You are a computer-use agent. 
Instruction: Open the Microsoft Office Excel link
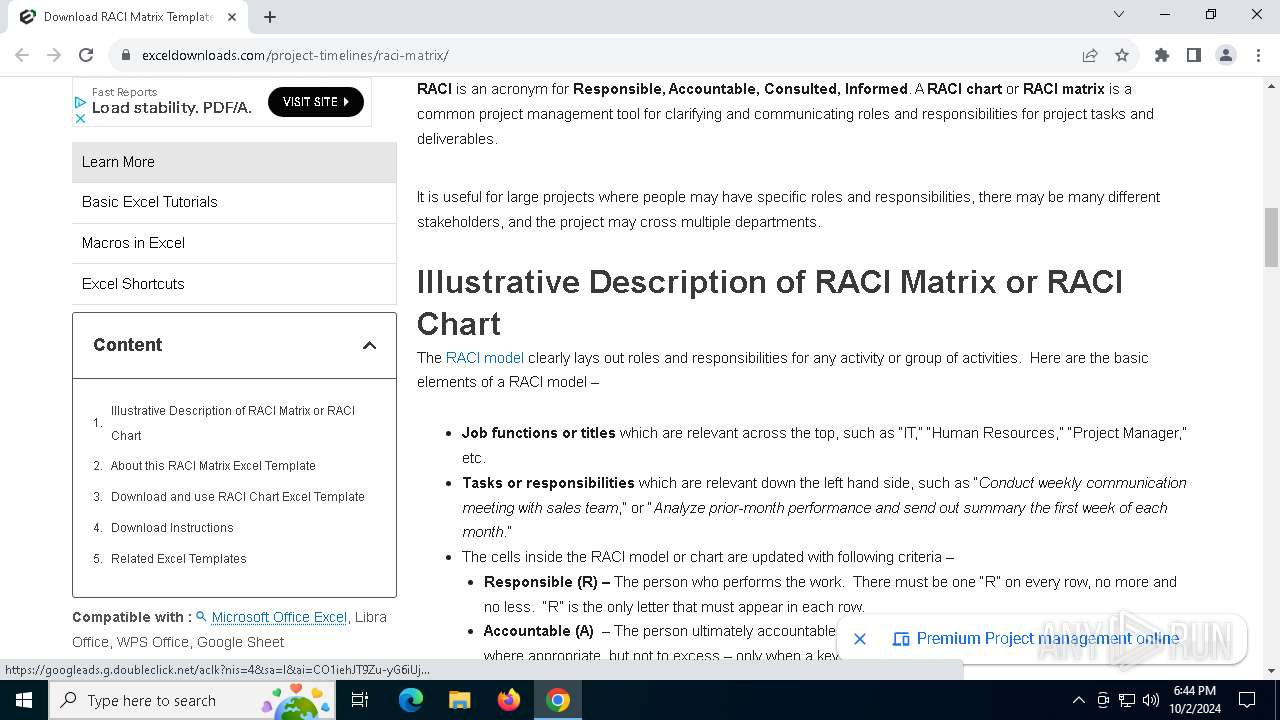pos(279,617)
